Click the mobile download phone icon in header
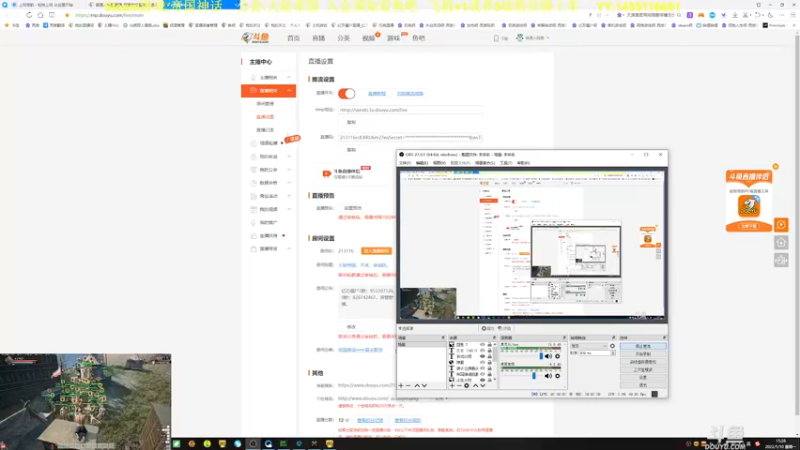The image size is (800, 450). (496, 38)
